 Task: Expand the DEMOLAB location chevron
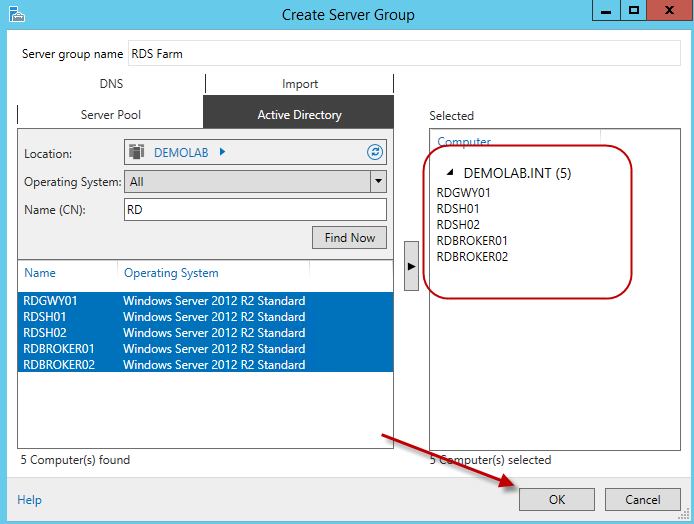click(x=222, y=152)
